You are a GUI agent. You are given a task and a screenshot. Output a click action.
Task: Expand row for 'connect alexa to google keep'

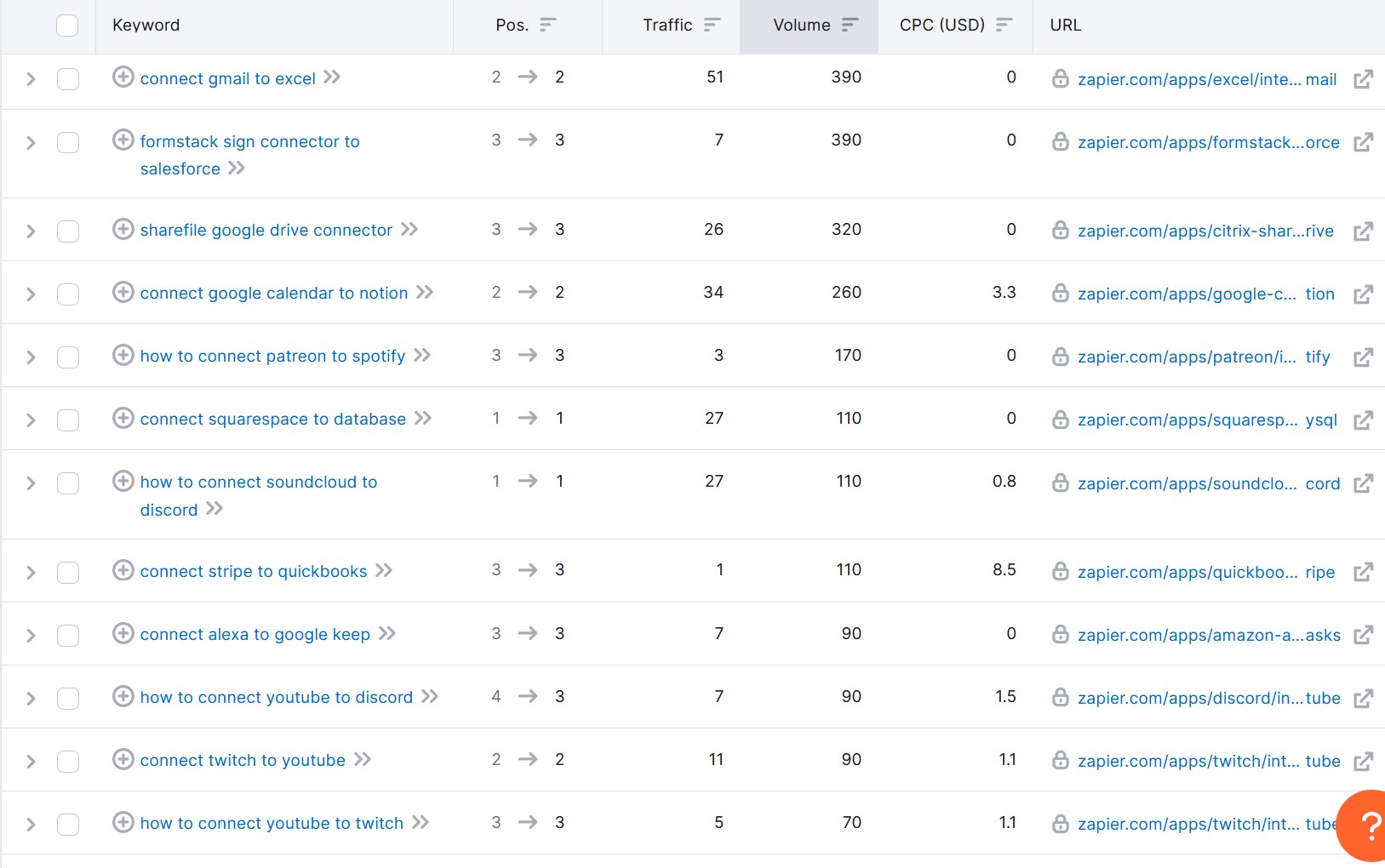31,636
